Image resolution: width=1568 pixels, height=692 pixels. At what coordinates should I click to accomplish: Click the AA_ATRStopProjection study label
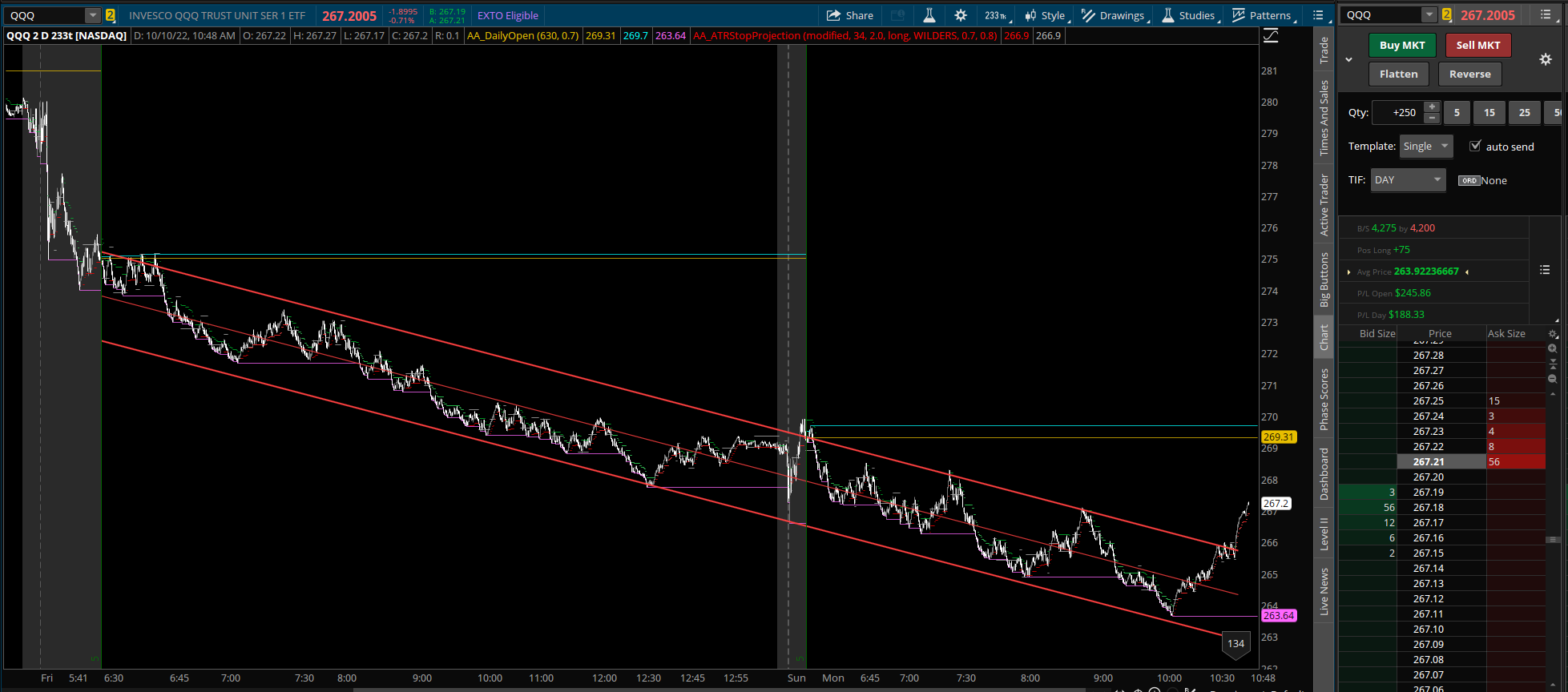(845, 36)
